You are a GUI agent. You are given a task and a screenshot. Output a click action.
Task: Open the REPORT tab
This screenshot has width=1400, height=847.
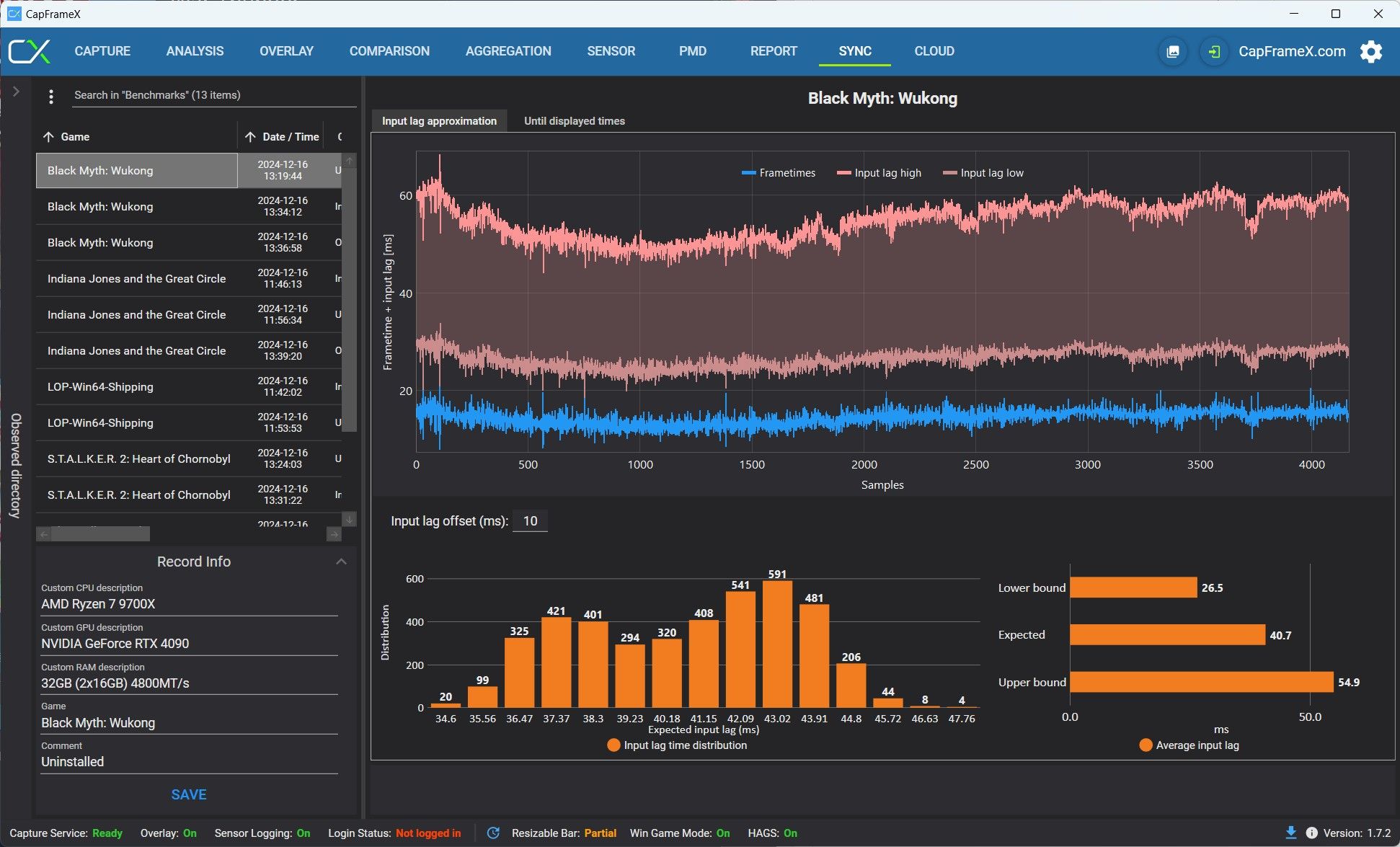point(774,51)
